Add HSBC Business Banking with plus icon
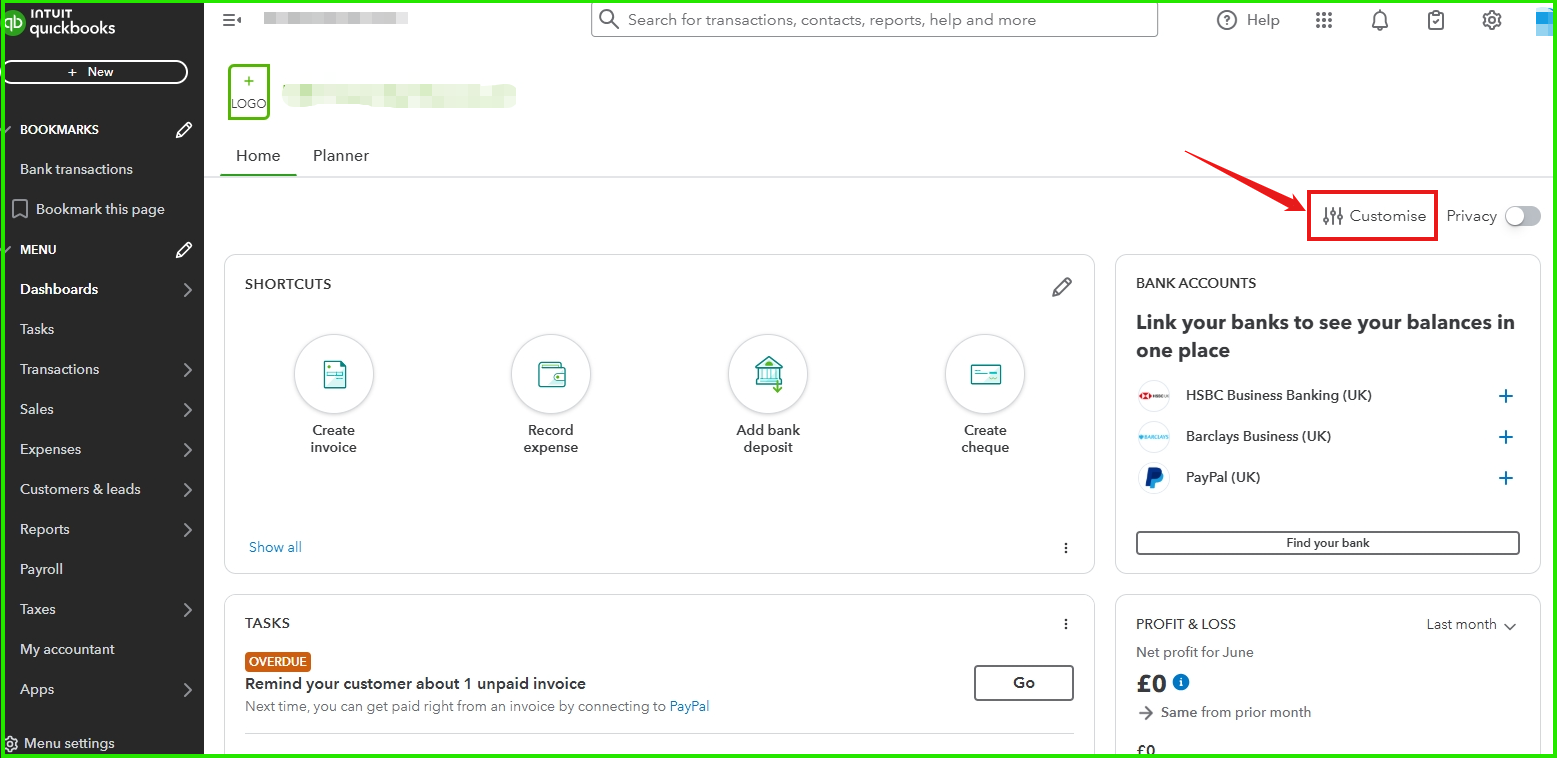Screen dimensions: 1557x758 [x=1506, y=396]
